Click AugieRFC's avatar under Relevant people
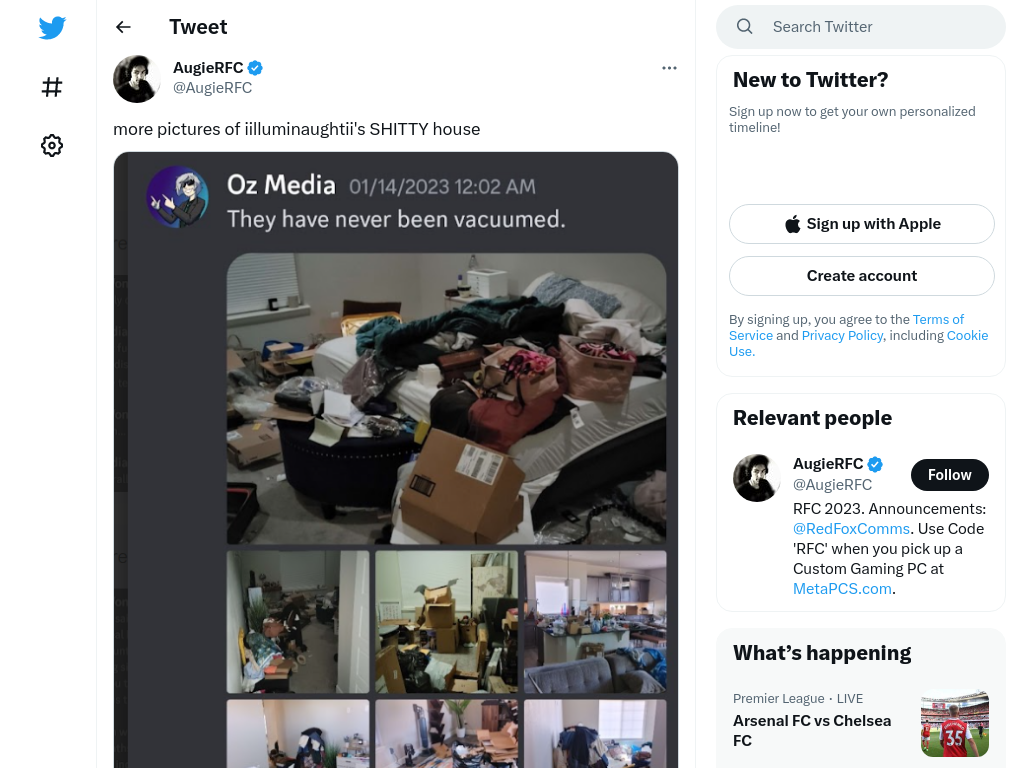This screenshot has height=768, width=1024. coord(756,478)
